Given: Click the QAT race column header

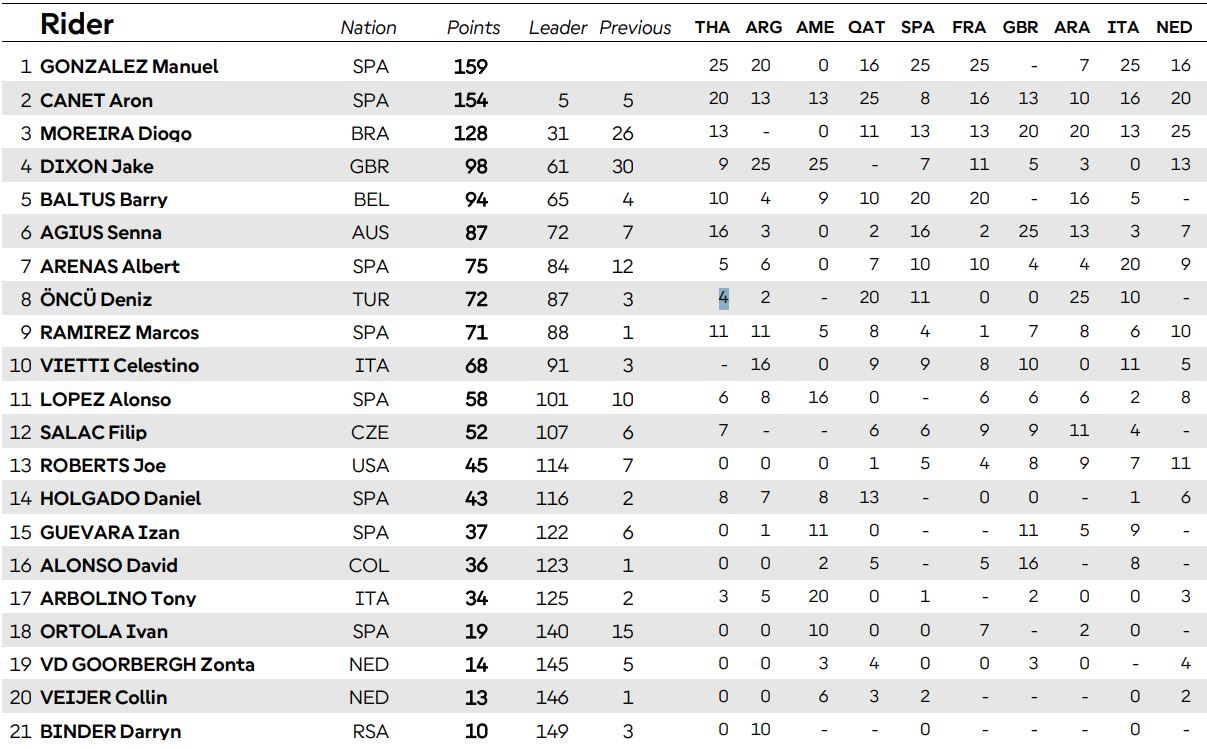Looking at the screenshot, I should [x=866, y=28].
